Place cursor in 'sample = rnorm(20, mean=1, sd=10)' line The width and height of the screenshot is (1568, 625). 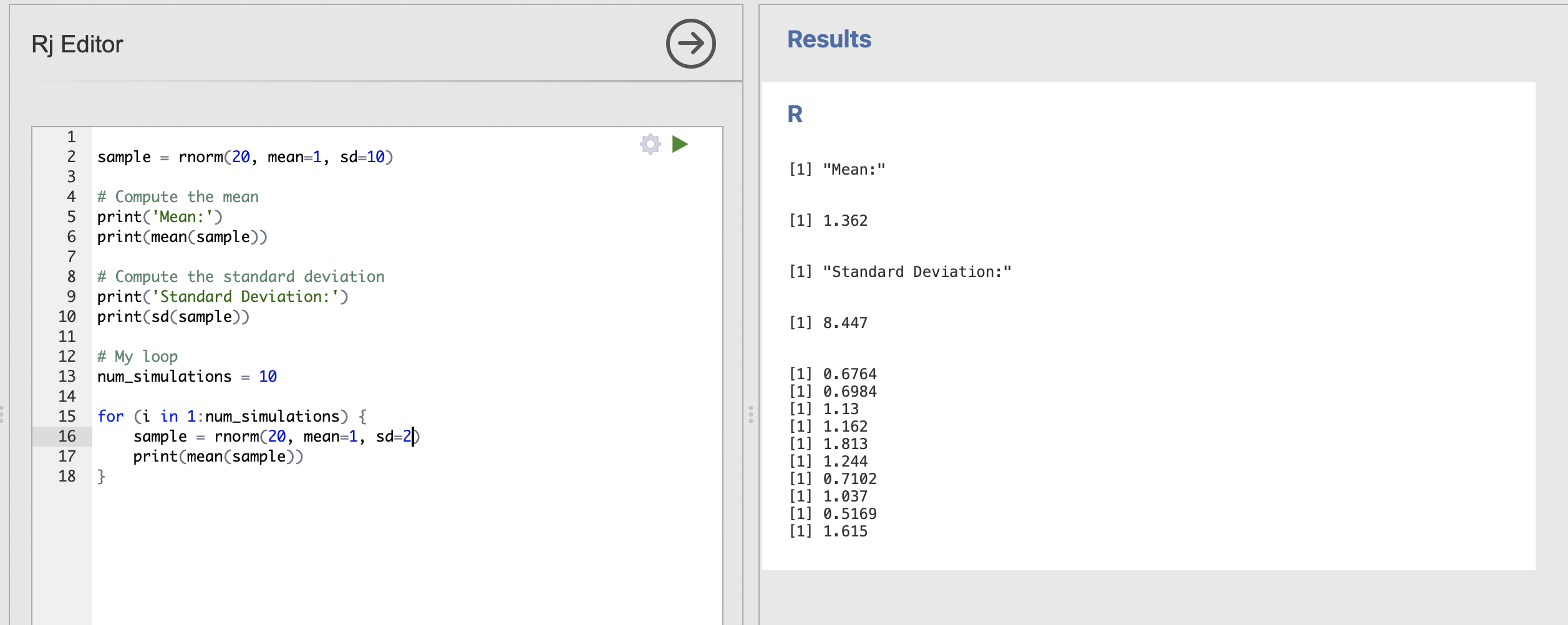pos(245,157)
